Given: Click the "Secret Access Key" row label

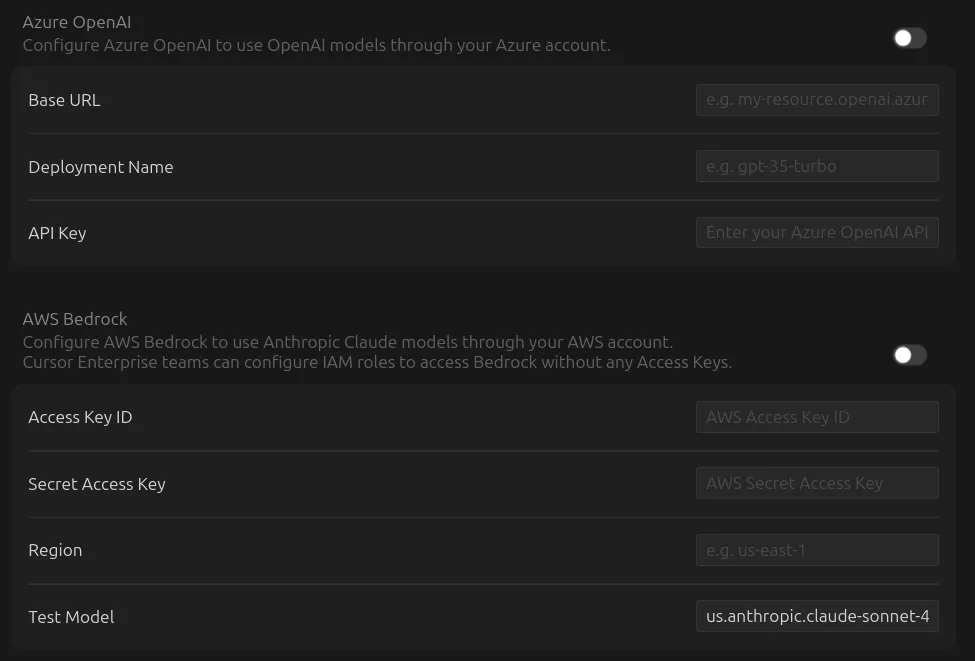Looking at the screenshot, I should point(97,484).
